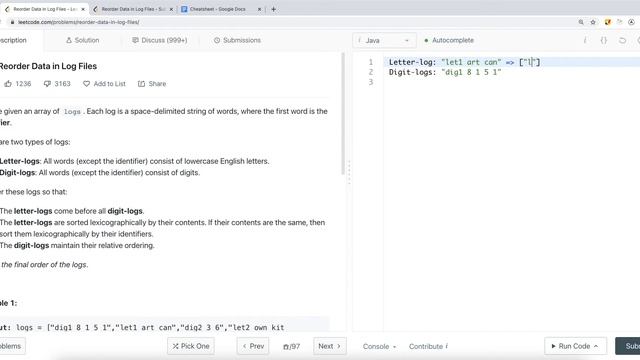Go to the Next problem
This screenshot has height=360, width=640.
click(329, 346)
